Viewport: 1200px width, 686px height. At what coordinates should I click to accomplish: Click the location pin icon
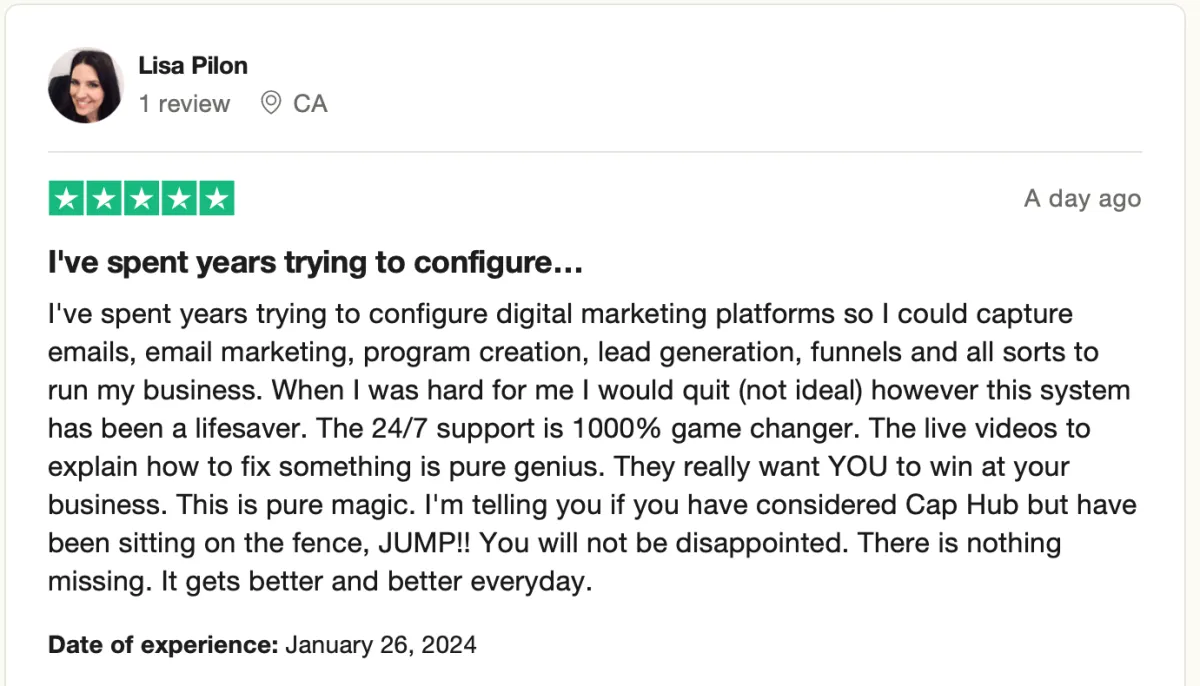click(x=270, y=103)
